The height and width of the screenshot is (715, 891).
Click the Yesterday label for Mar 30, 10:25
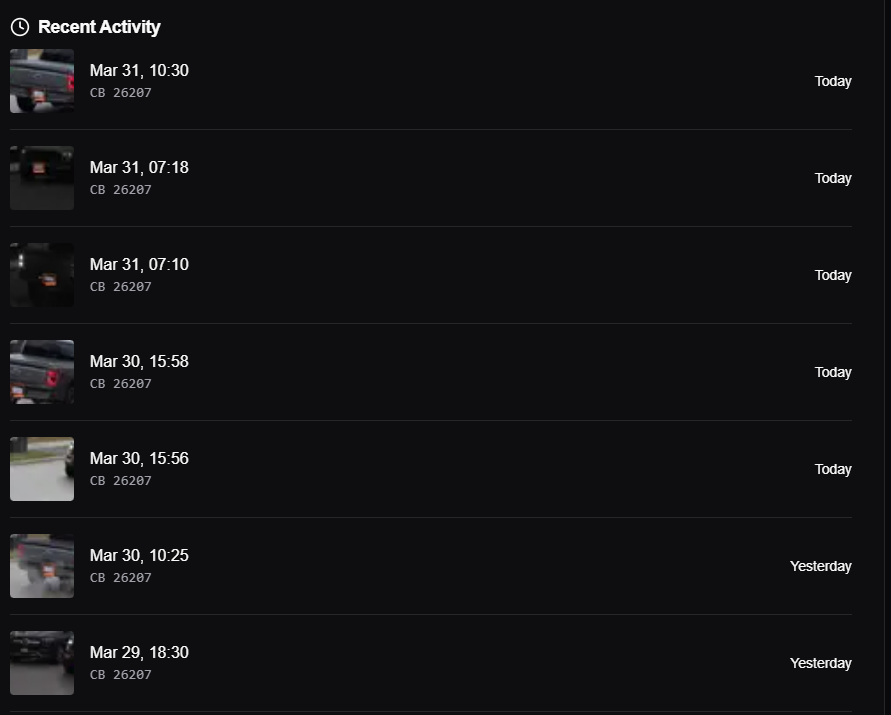click(x=821, y=567)
